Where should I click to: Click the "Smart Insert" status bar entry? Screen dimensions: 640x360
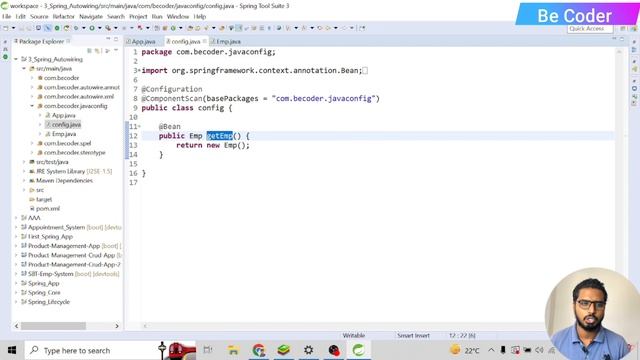(x=413, y=336)
